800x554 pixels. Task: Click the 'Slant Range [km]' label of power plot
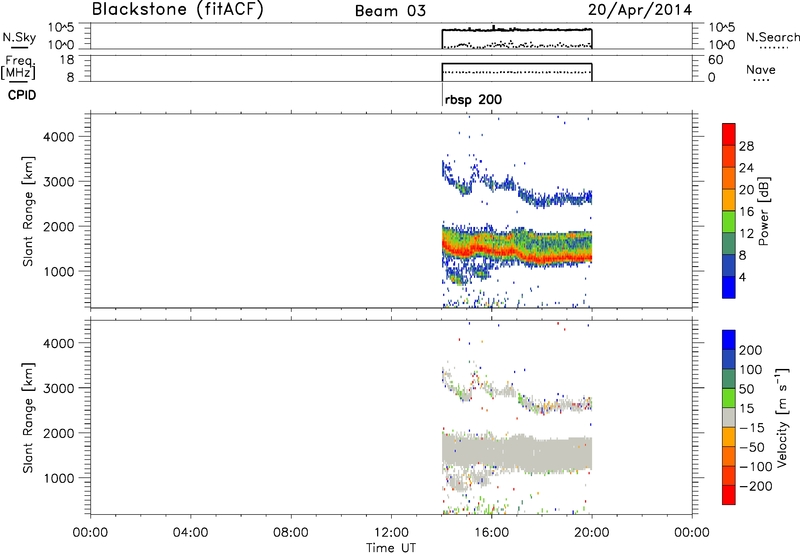[x=28, y=211]
